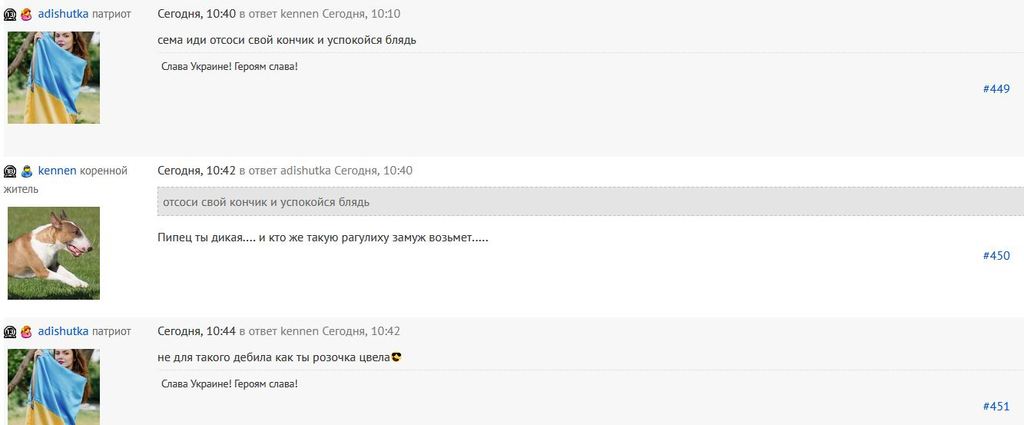
Task: Open the #451 post permalink
Action: [996, 406]
